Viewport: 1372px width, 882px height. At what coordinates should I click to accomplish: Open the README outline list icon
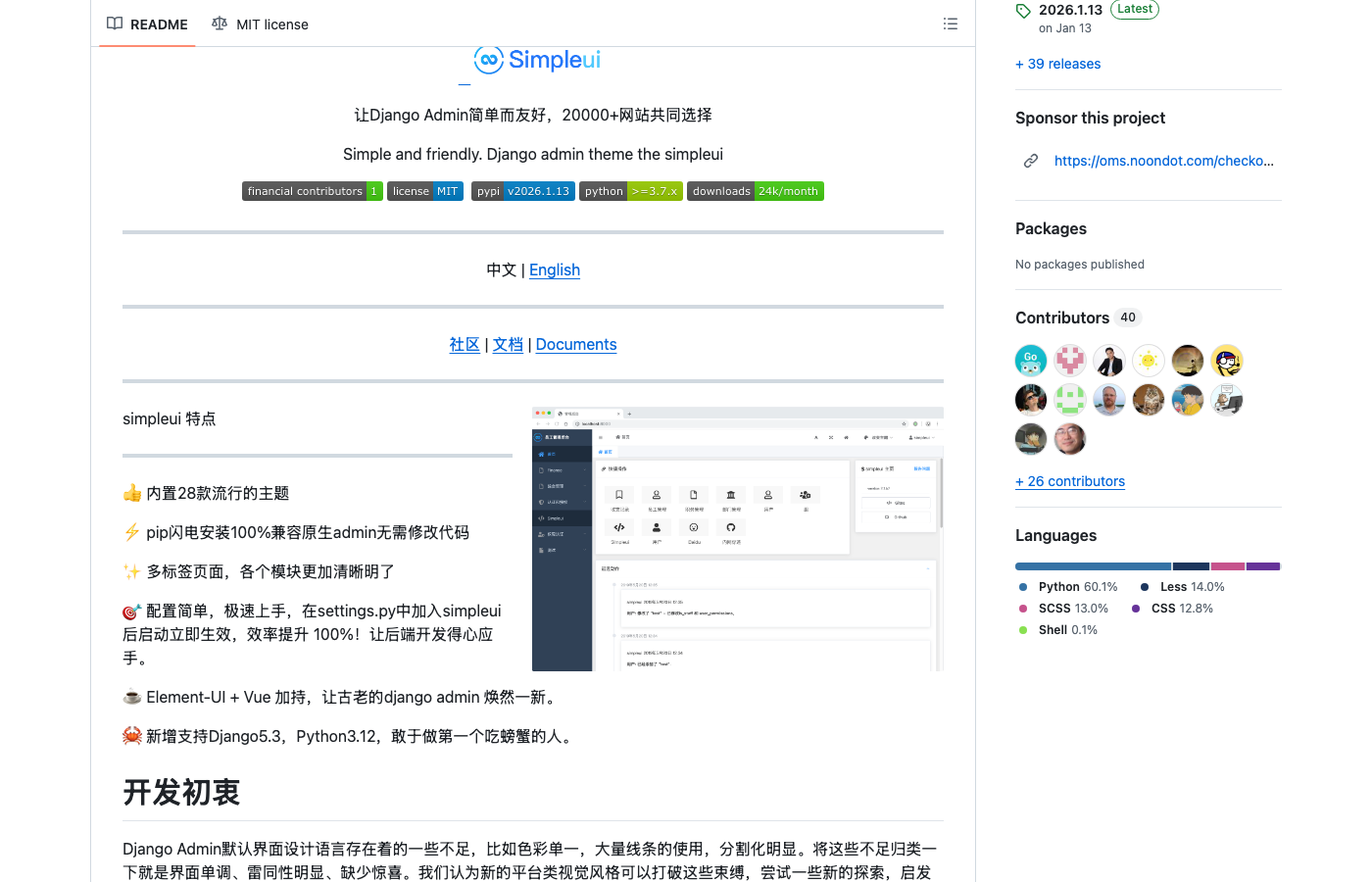click(x=950, y=24)
